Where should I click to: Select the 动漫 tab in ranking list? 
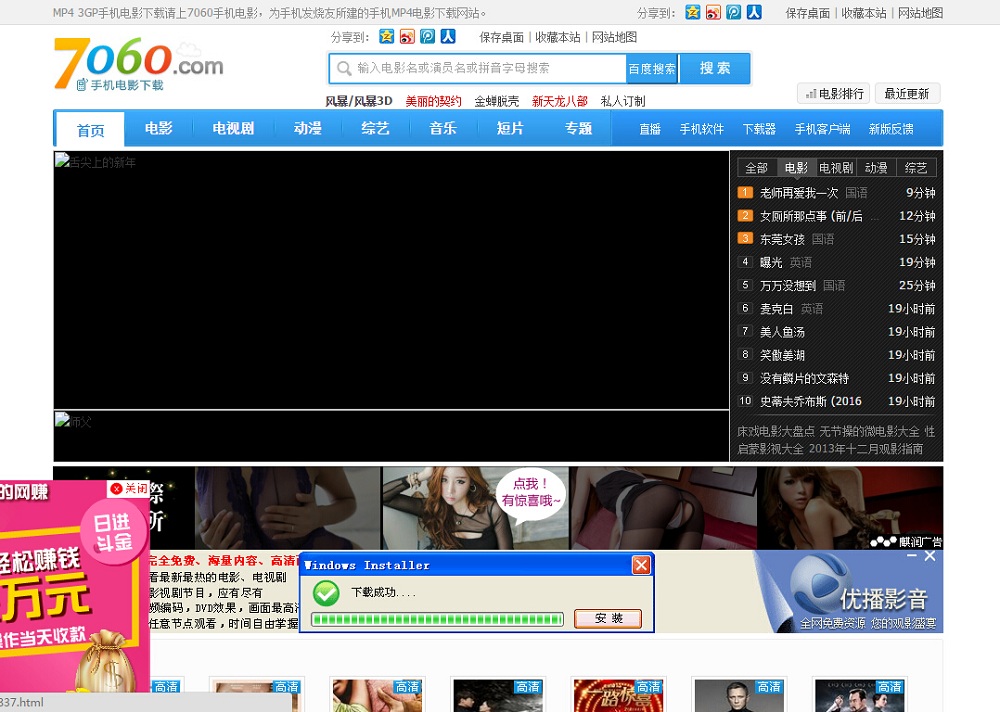click(x=876, y=168)
